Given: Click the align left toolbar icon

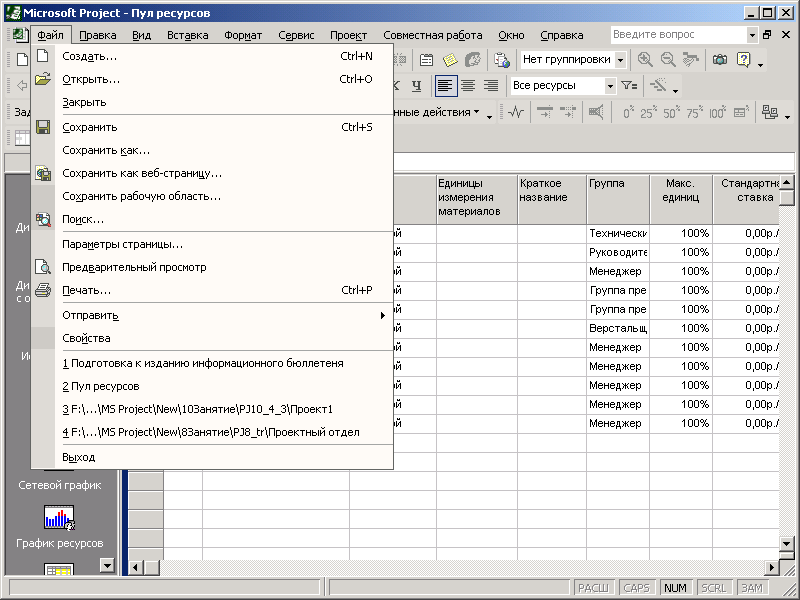Looking at the screenshot, I should (x=445, y=86).
